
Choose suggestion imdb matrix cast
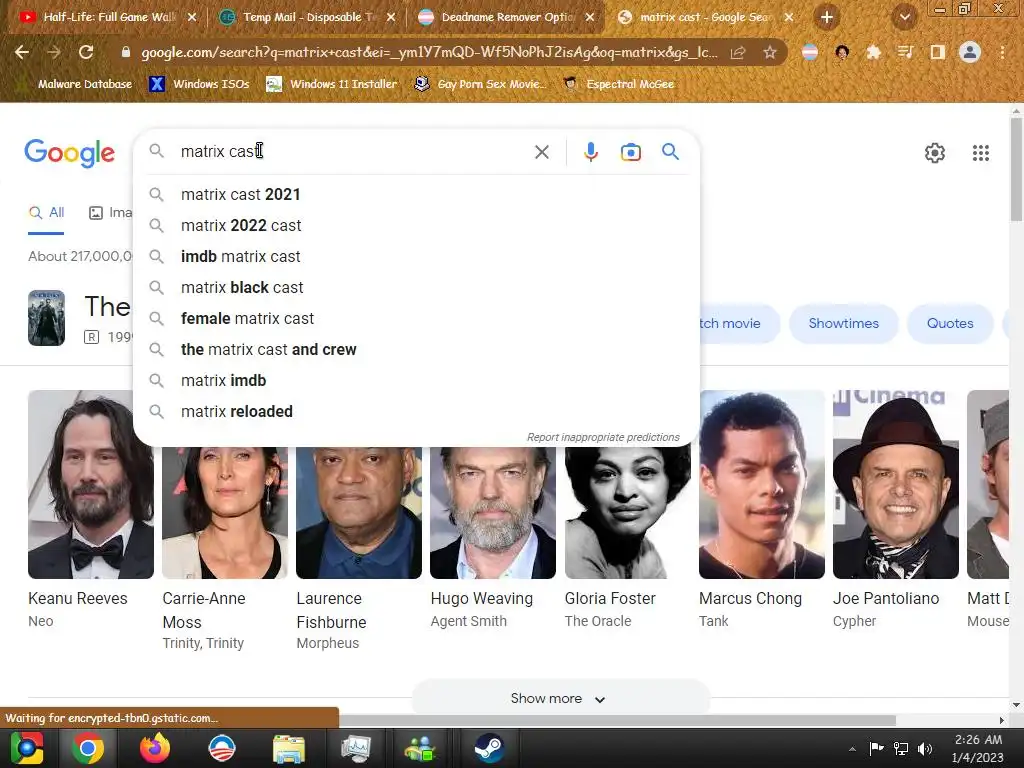pos(417,257)
